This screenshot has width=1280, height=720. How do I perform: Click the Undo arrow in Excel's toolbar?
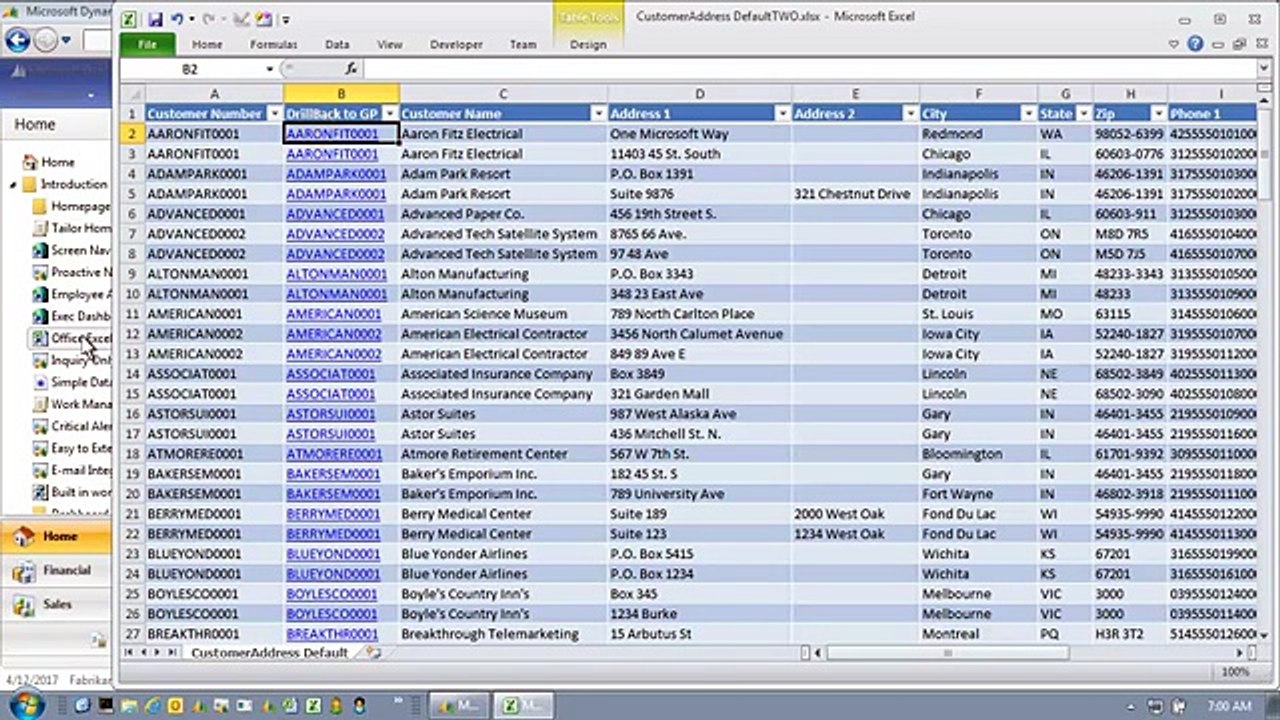(x=176, y=19)
